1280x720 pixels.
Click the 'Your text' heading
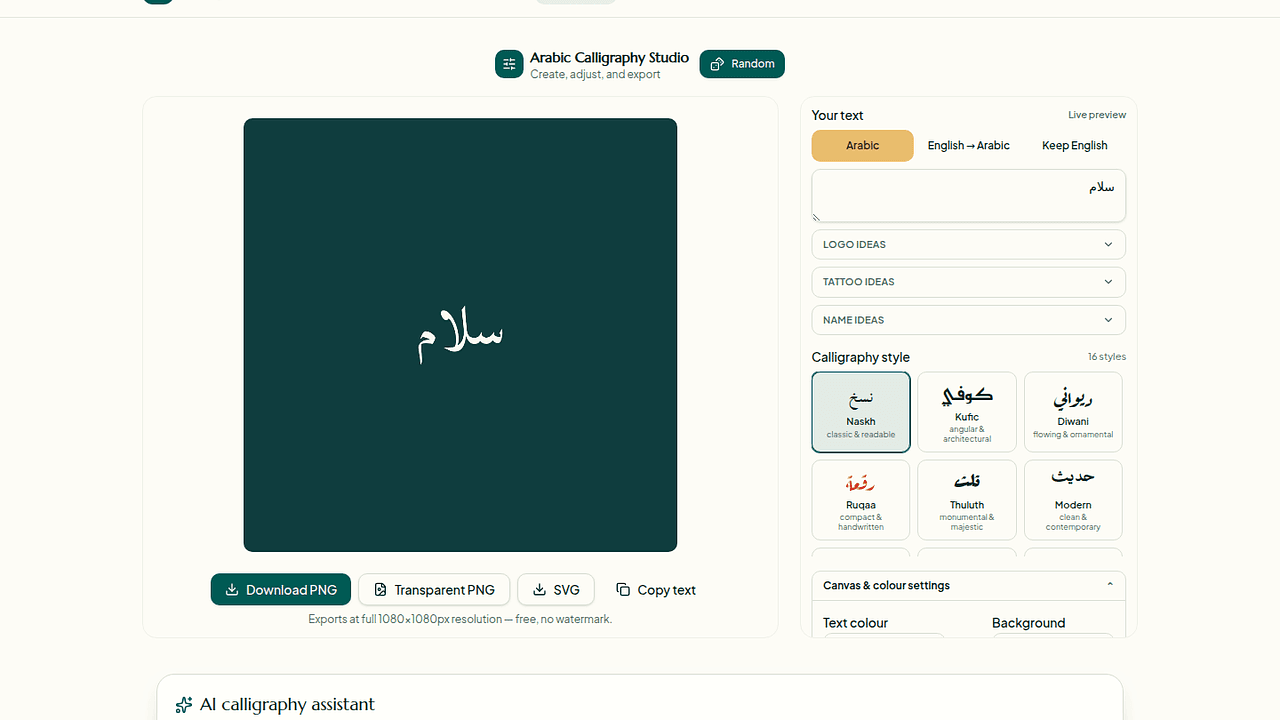coord(837,115)
